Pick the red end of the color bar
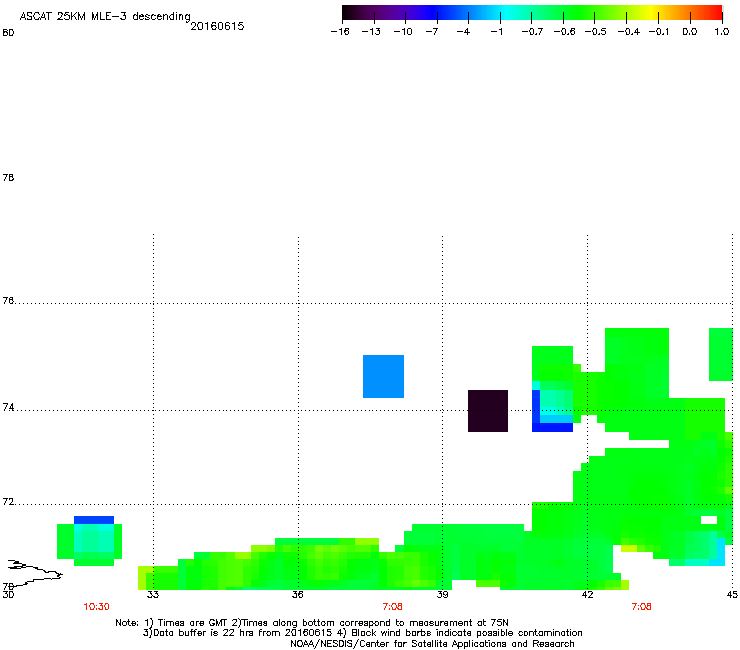The image size is (740, 650). pyautogui.click(x=715, y=13)
